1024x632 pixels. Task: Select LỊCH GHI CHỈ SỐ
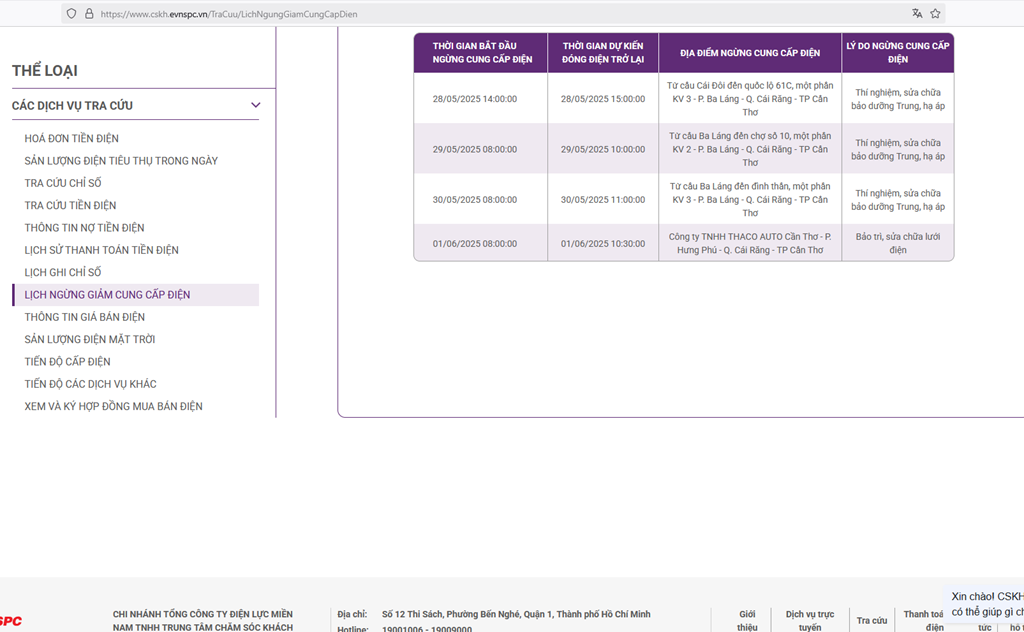(x=63, y=272)
